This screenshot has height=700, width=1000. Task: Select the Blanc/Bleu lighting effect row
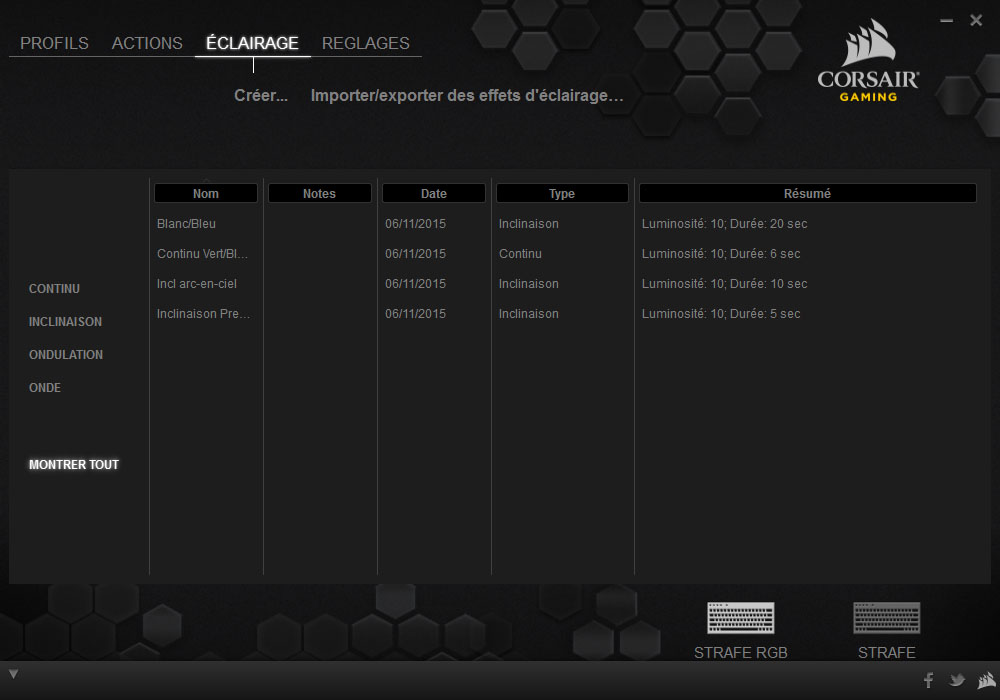(187, 224)
